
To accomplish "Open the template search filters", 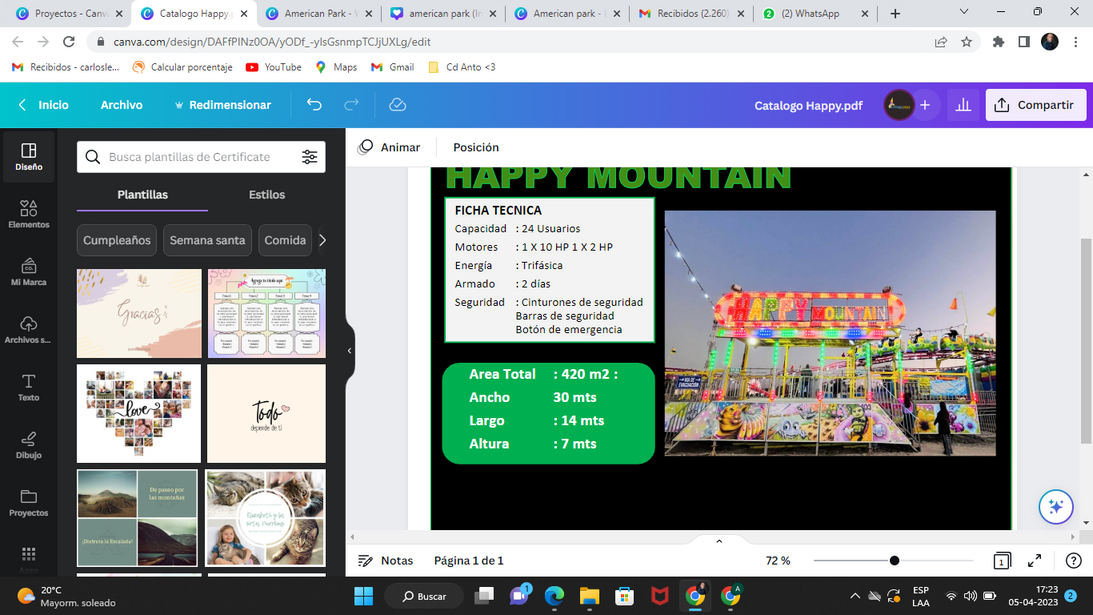I will pyautogui.click(x=309, y=157).
